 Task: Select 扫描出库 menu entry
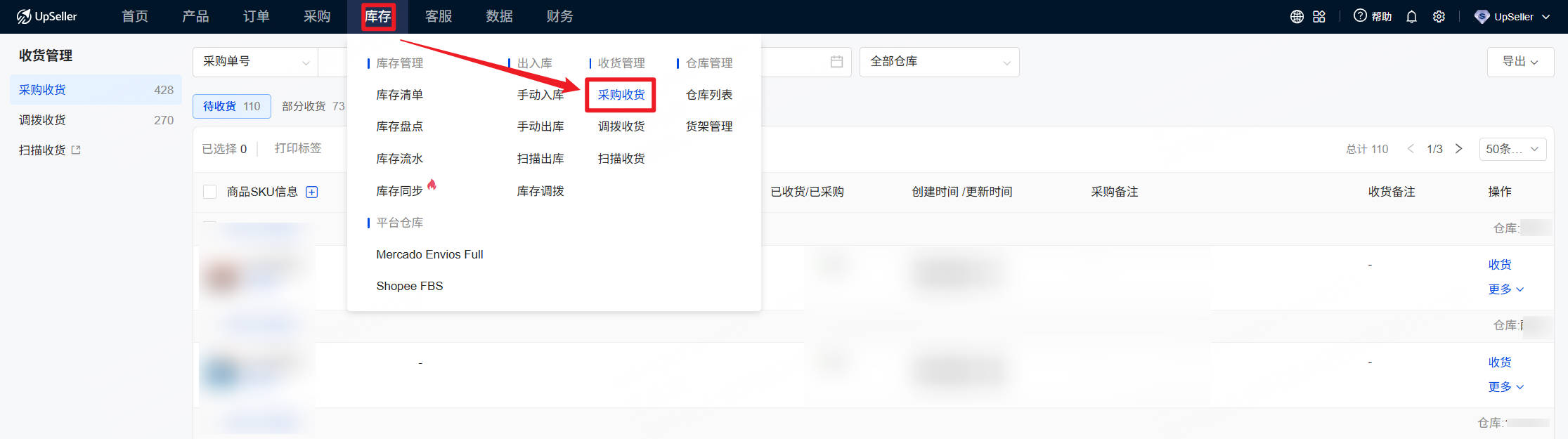point(540,159)
